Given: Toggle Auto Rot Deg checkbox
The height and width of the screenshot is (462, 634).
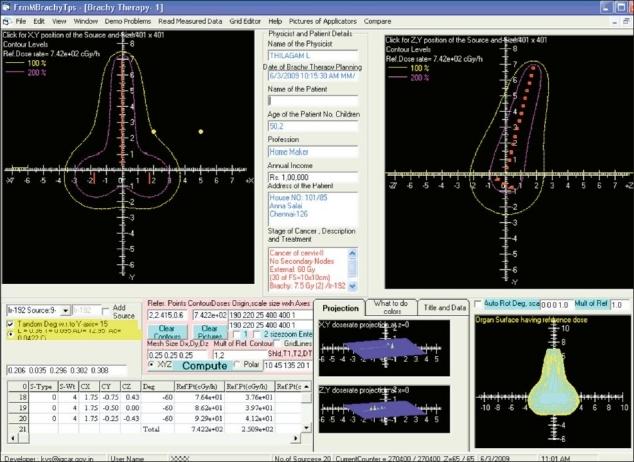Looking at the screenshot, I should pos(476,304).
